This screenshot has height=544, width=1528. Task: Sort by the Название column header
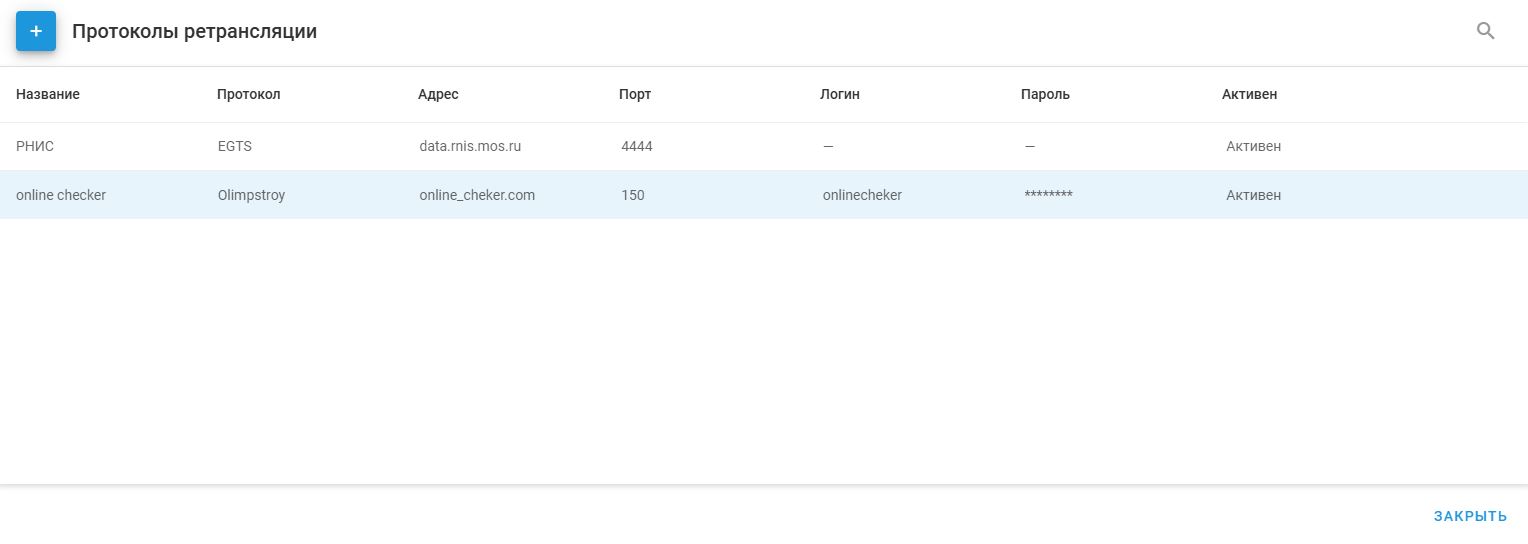pyautogui.click(x=48, y=94)
